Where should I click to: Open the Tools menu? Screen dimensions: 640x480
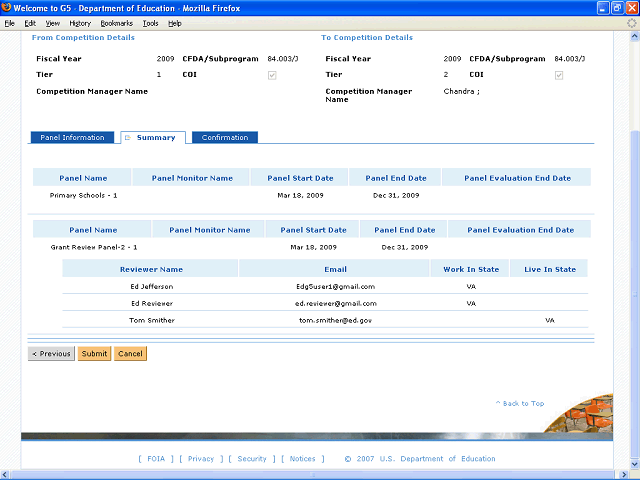pos(150,22)
